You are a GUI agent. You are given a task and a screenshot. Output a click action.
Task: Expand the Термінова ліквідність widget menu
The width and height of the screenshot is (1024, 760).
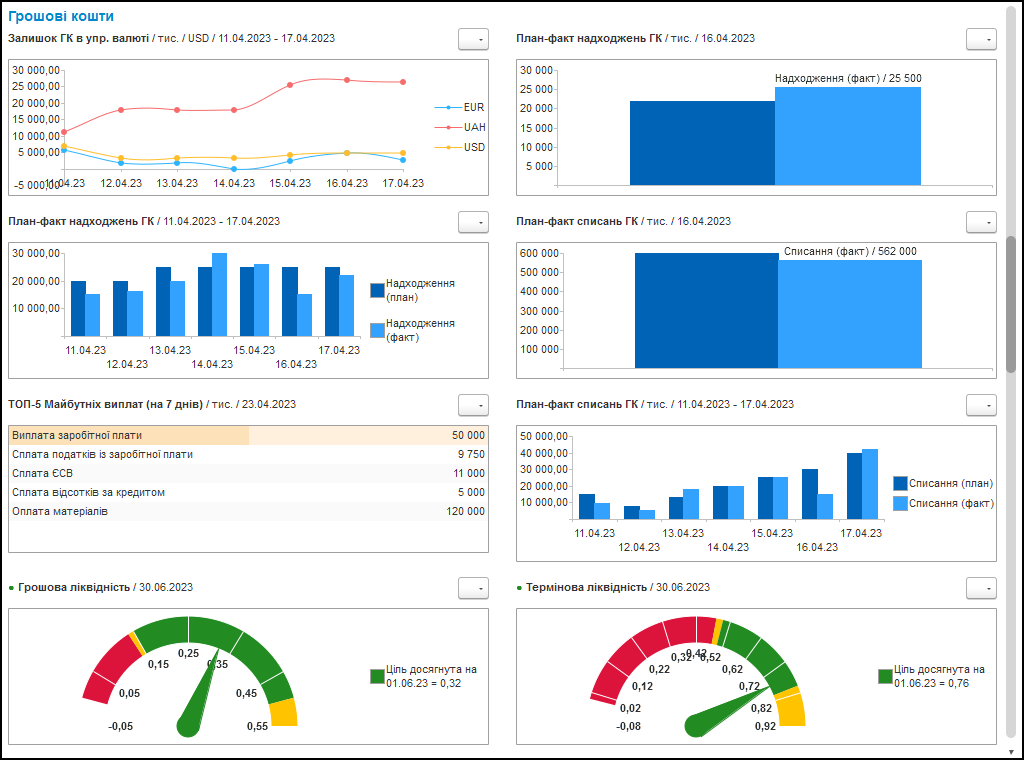(x=981, y=587)
